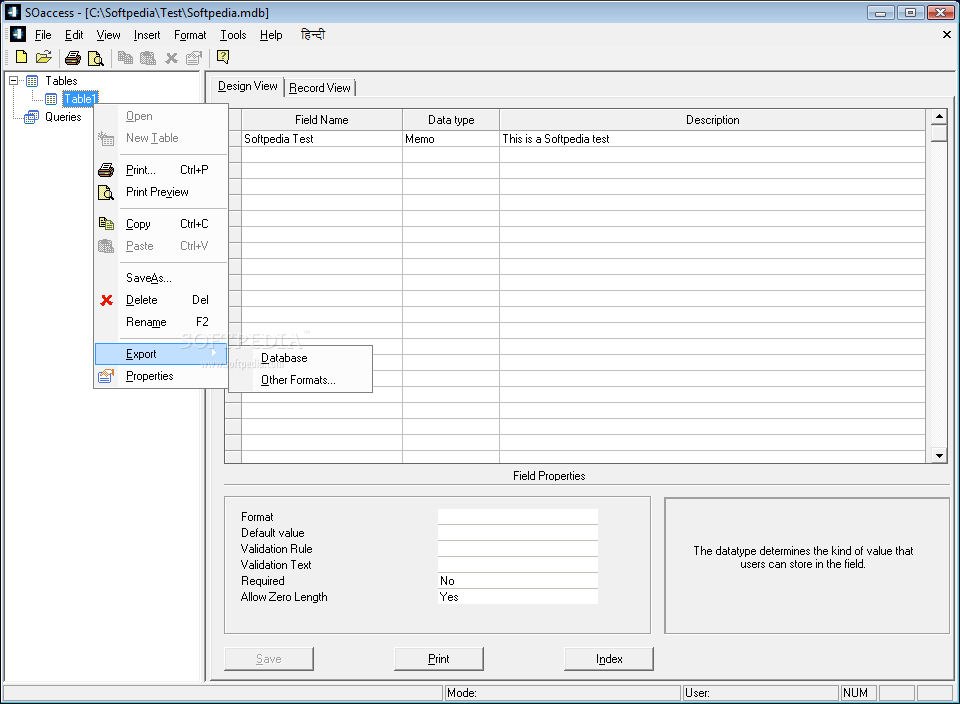Screen dimensions: 960x704
Task: Switch to the Design View tab
Action: click(247, 86)
